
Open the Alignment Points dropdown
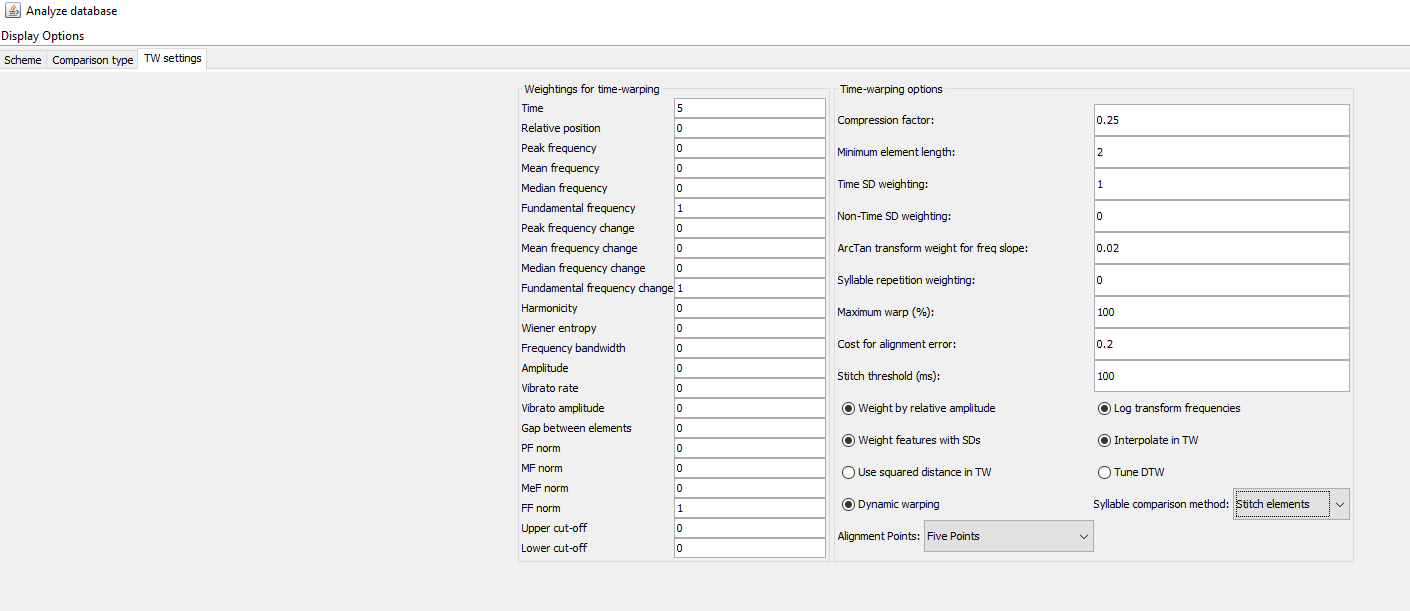point(1008,536)
